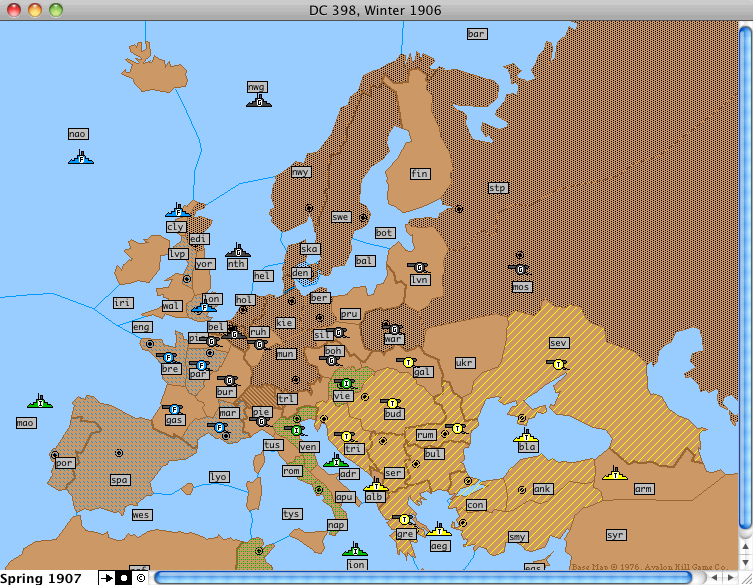Click the 'stp' province label

pos(497,188)
